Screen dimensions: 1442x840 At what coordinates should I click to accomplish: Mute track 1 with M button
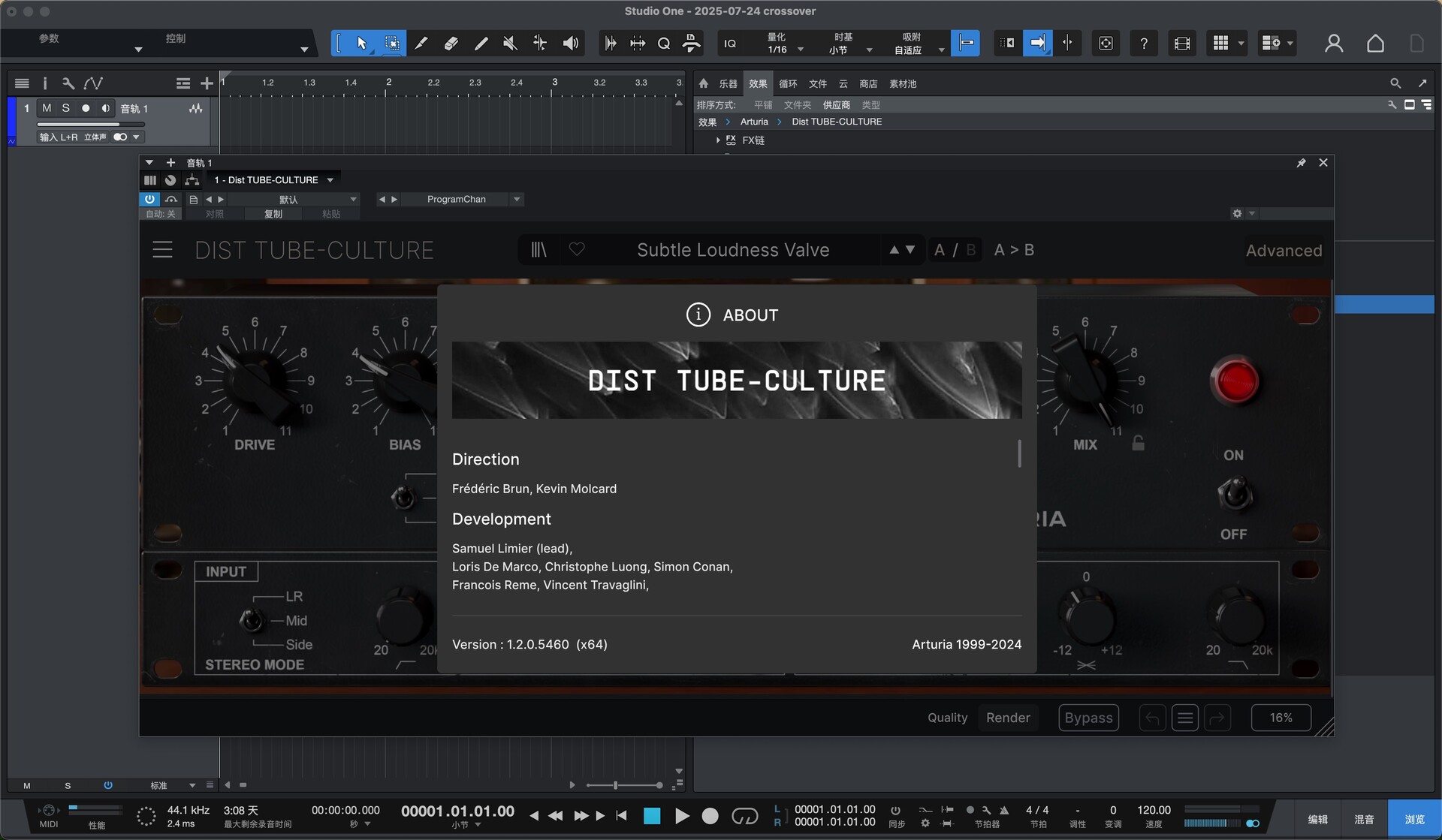coord(47,108)
